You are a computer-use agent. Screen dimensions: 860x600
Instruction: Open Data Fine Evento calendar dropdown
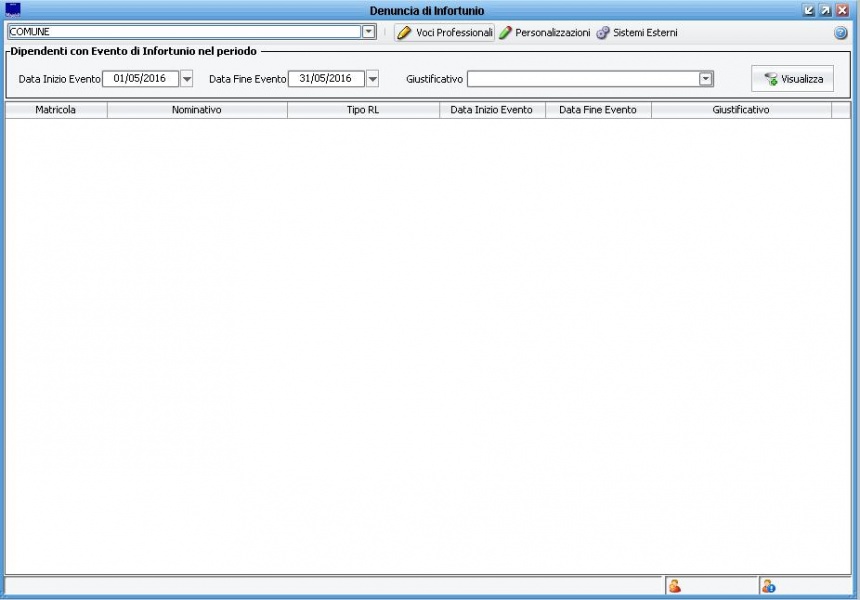click(x=372, y=79)
